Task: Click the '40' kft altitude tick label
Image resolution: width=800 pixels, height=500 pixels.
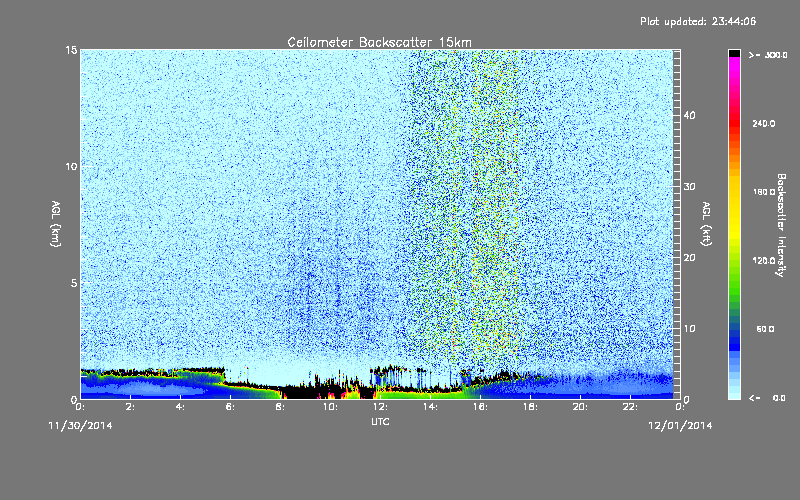Action: (689, 115)
